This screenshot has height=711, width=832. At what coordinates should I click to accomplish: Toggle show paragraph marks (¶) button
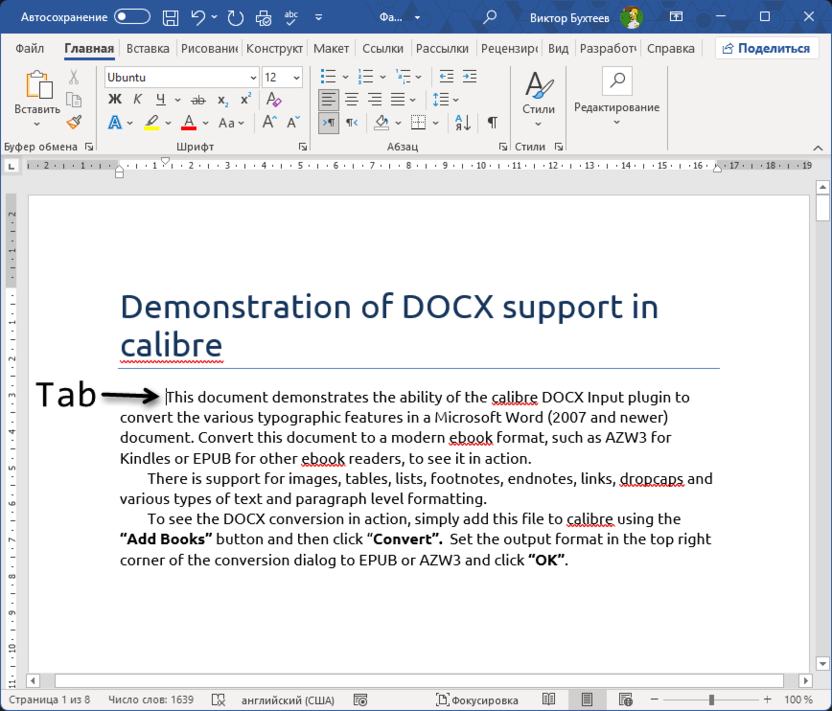point(492,122)
